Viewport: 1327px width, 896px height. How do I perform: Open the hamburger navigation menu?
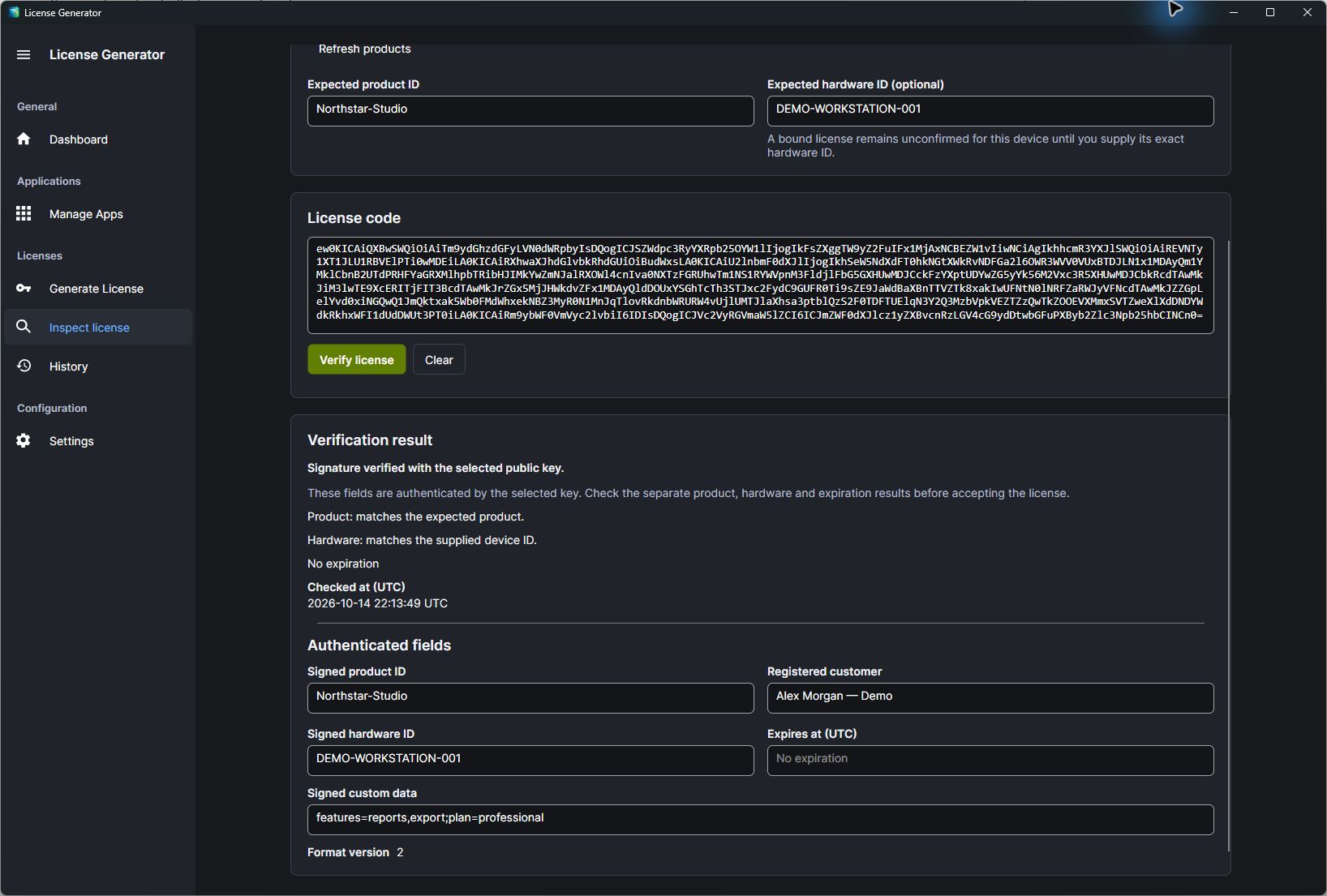point(24,54)
